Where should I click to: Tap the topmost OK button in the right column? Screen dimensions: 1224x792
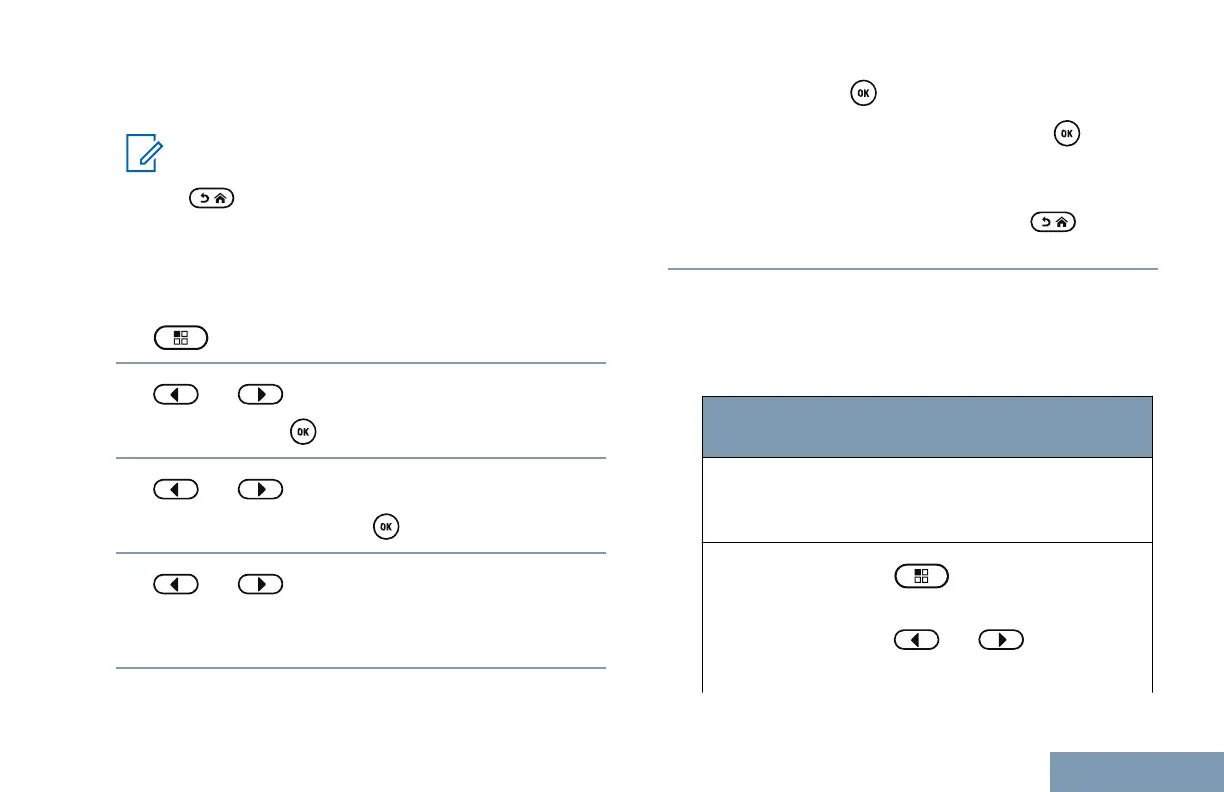click(x=861, y=93)
